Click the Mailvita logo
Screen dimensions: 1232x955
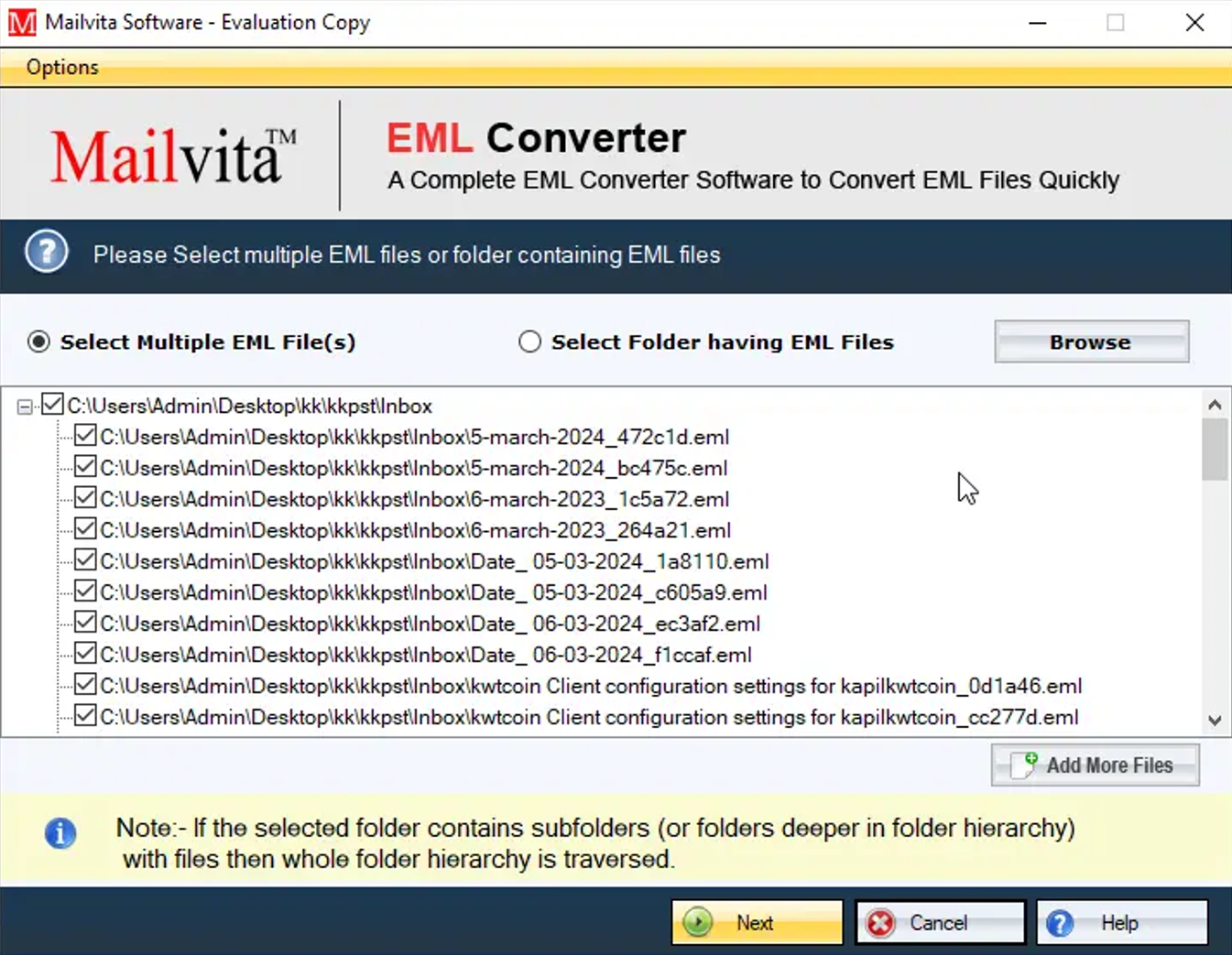tap(174, 156)
